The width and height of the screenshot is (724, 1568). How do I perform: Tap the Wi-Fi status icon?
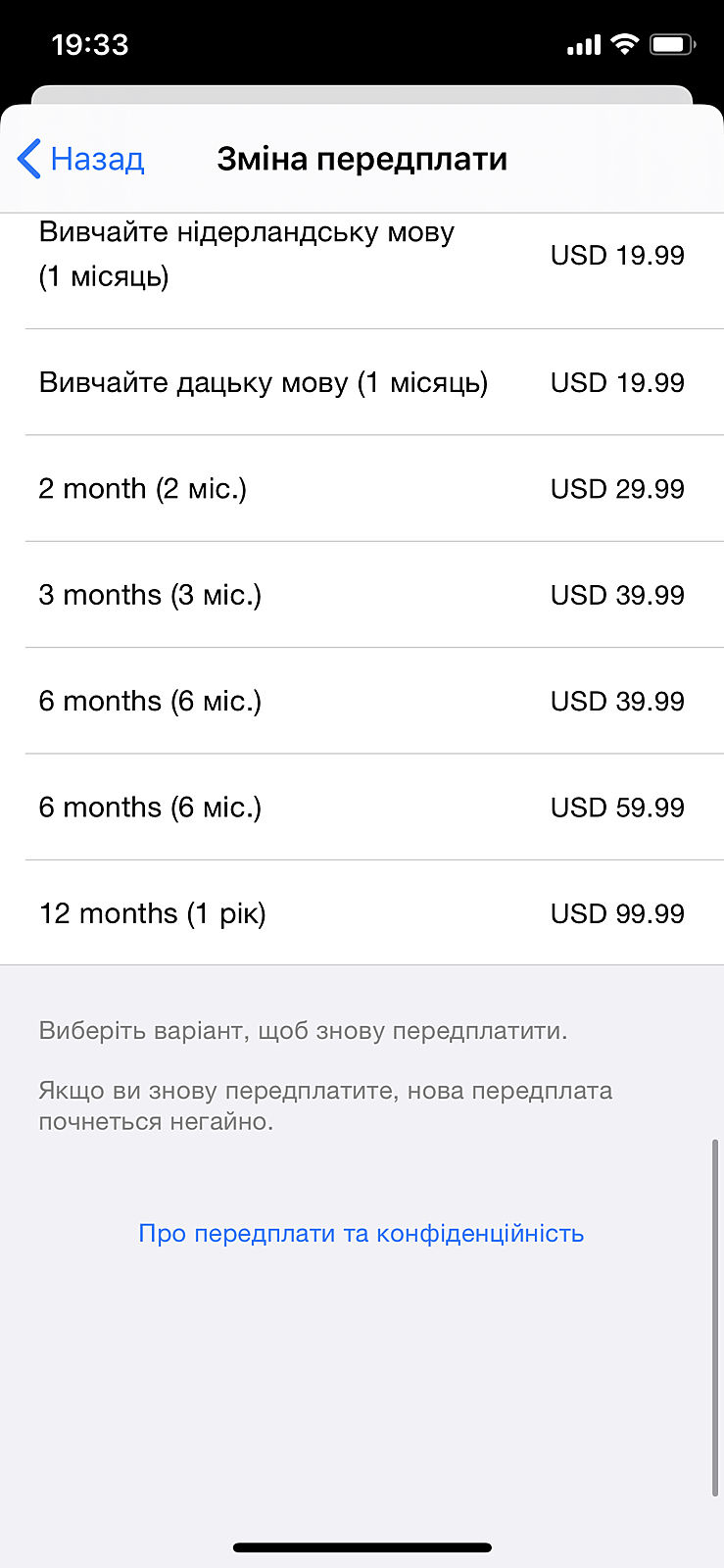(624, 44)
